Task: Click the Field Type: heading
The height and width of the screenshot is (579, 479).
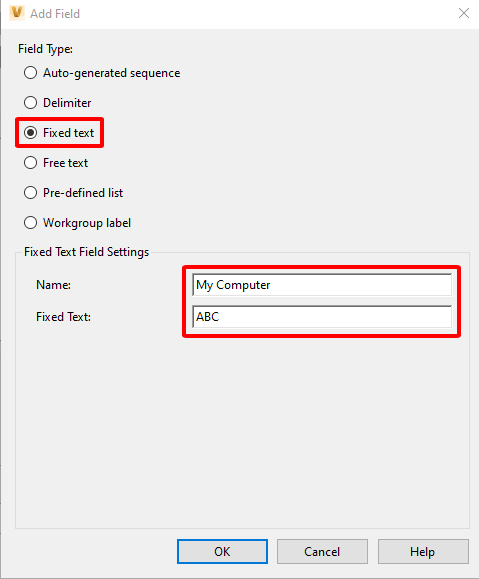Action: [45, 49]
